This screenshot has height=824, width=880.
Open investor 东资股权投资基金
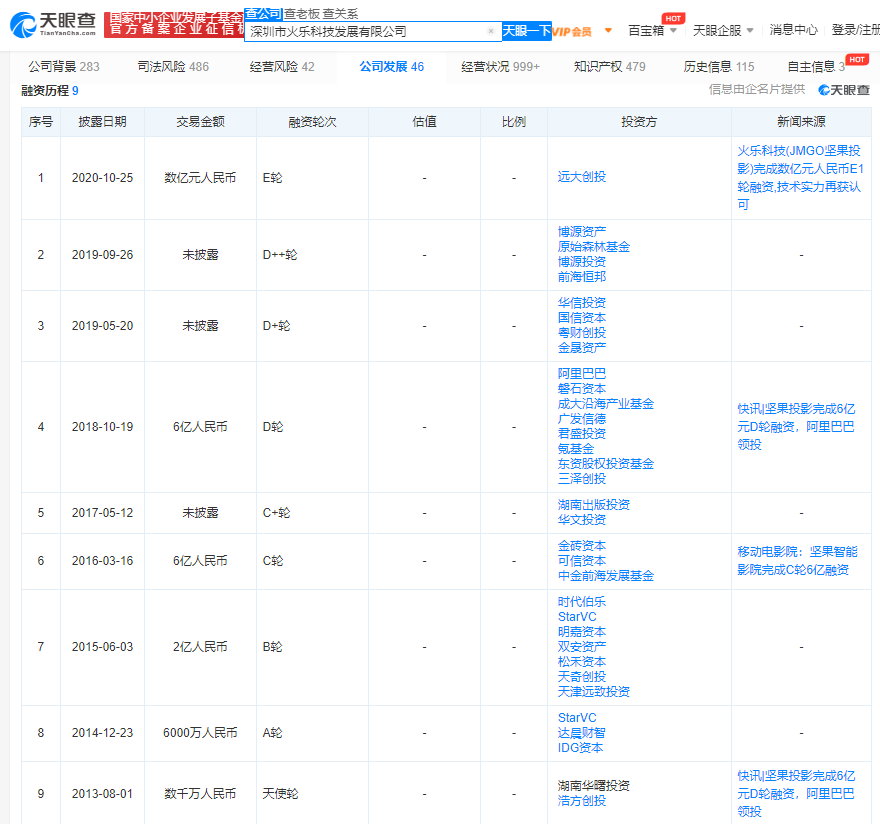pyautogui.click(x=606, y=464)
